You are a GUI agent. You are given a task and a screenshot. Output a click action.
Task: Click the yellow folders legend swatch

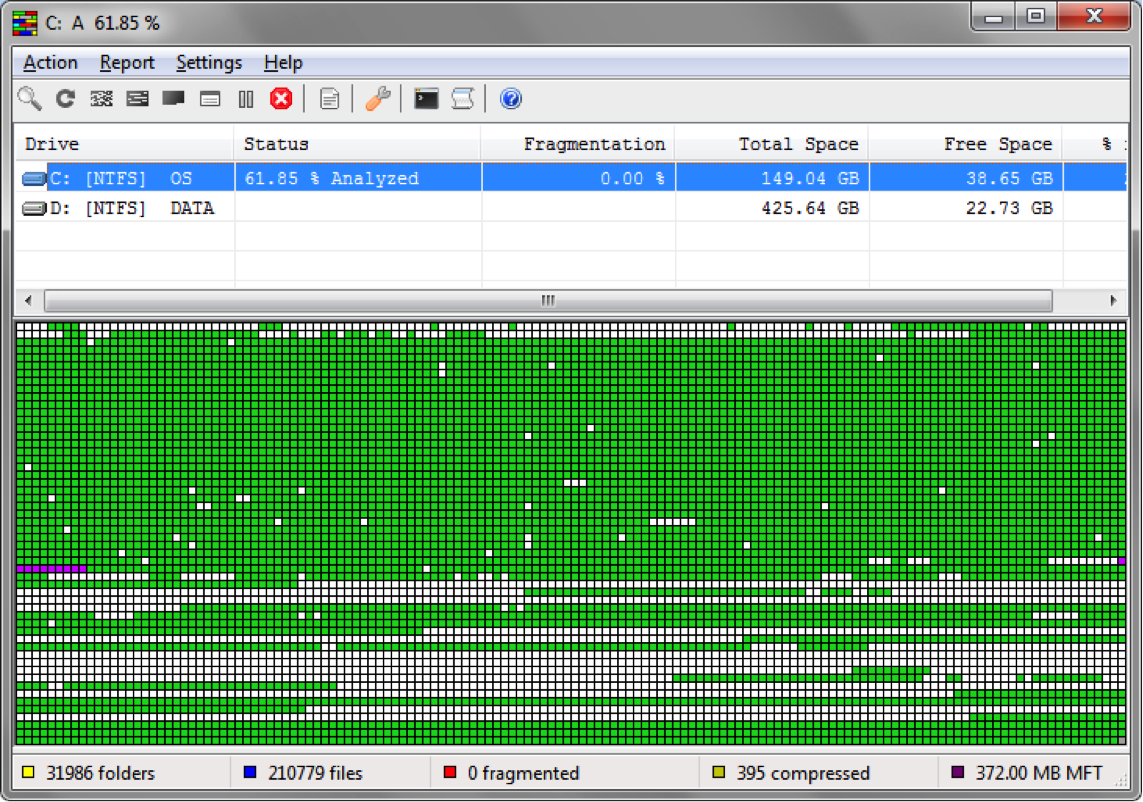click(x=28, y=773)
